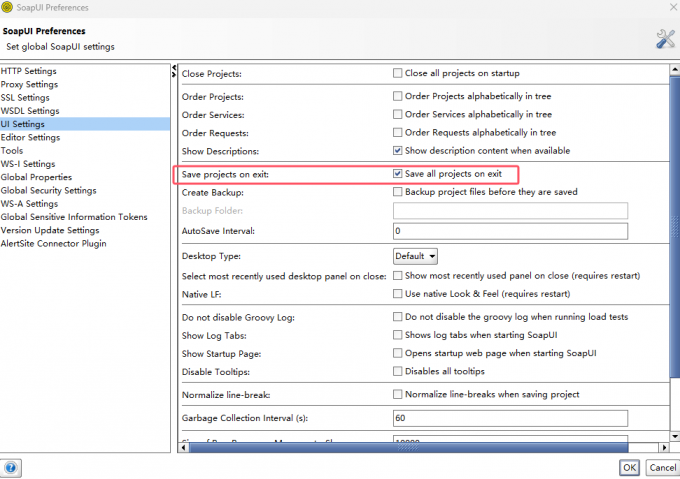This screenshot has height=479, width=680.
Task: Click the OK button
Action: click(629, 468)
